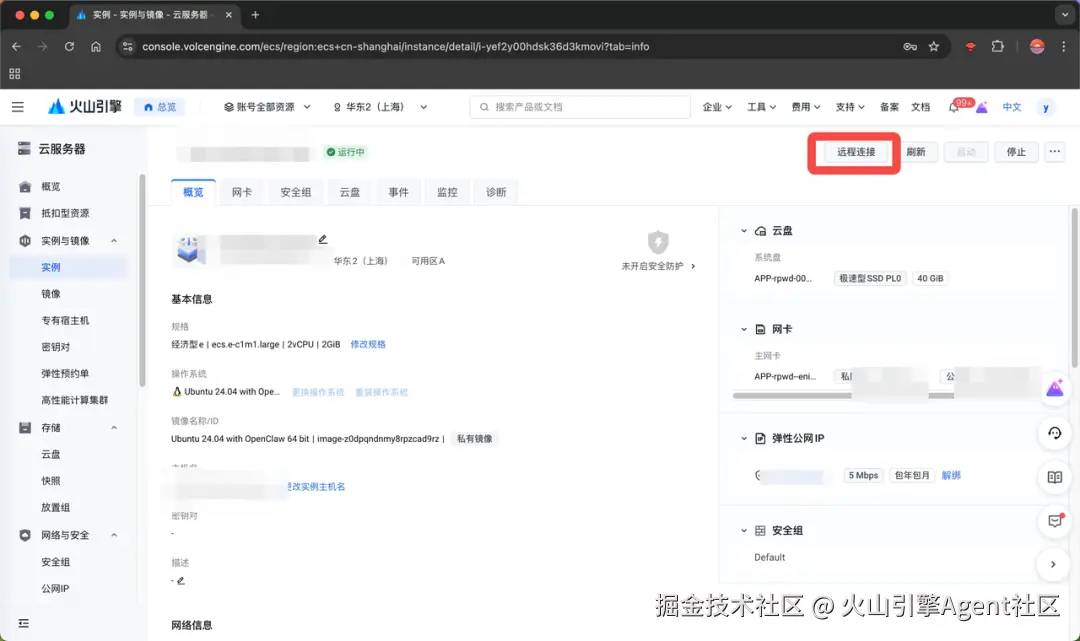Click the purple AI assistant icon in header
The width and height of the screenshot is (1080, 641).
coord(982,107)
